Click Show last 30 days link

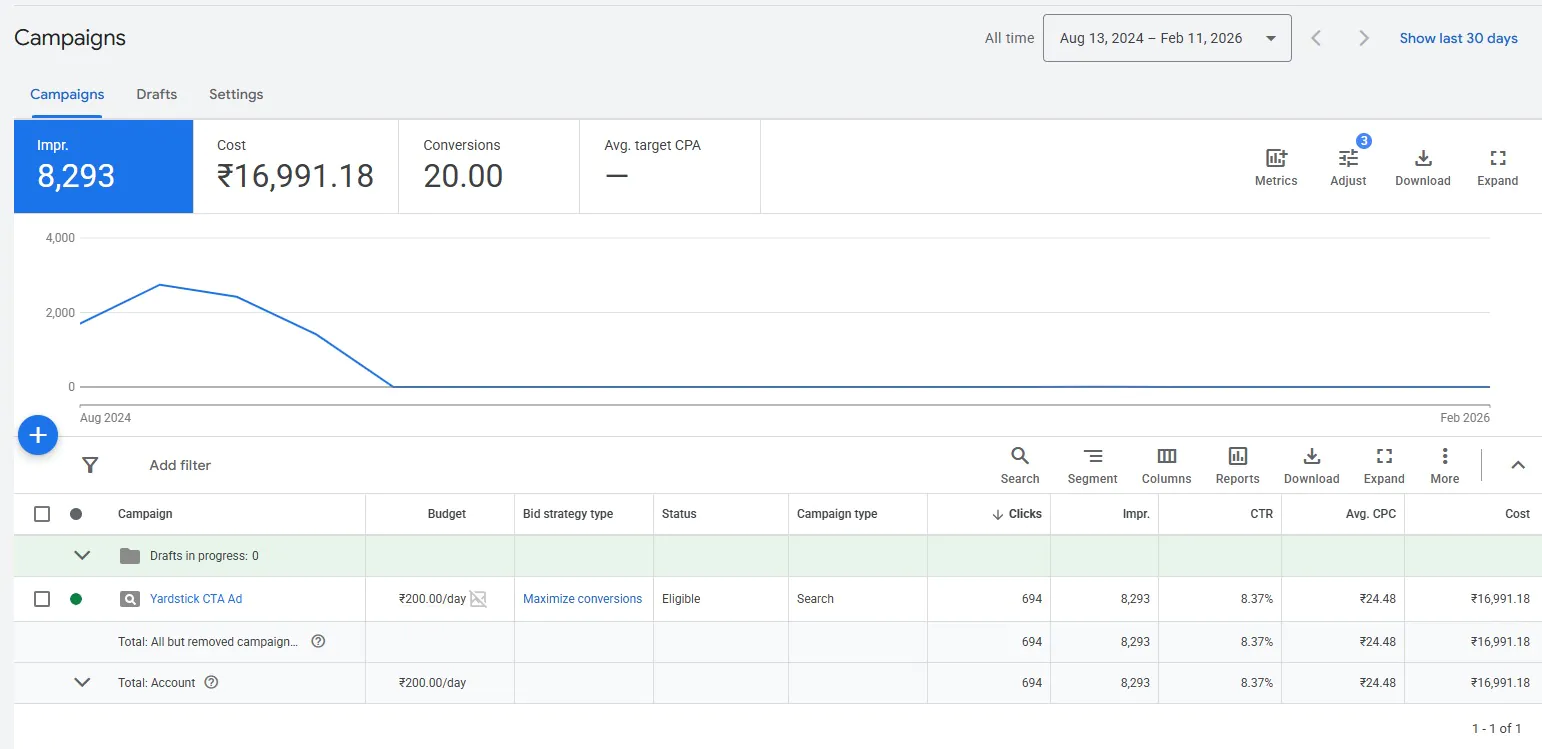click(1458, 38)
